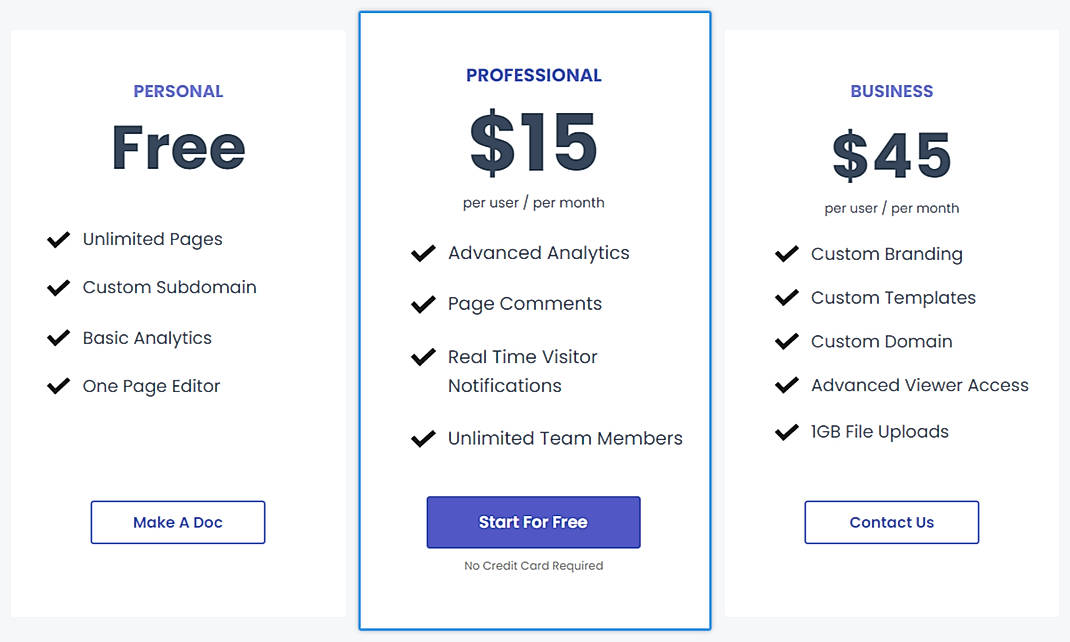Click the Start For Free button
This screenshot has width=1070, height=642.
click(x=533, y=522)
